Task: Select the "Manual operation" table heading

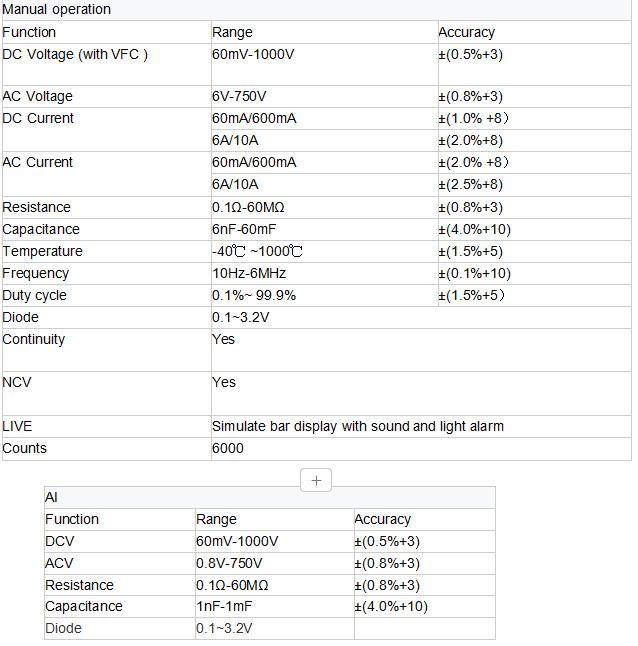Action: (x=57, y=10)
